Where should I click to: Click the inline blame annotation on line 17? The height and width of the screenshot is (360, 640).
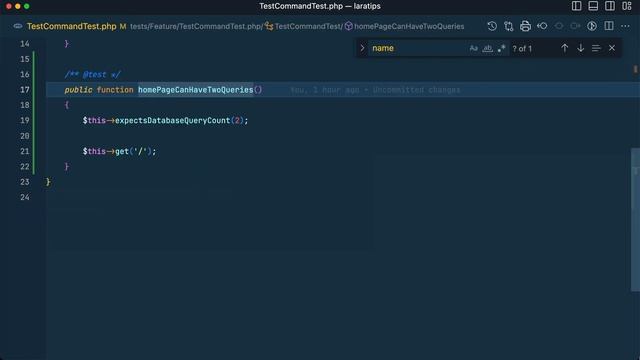375,90
